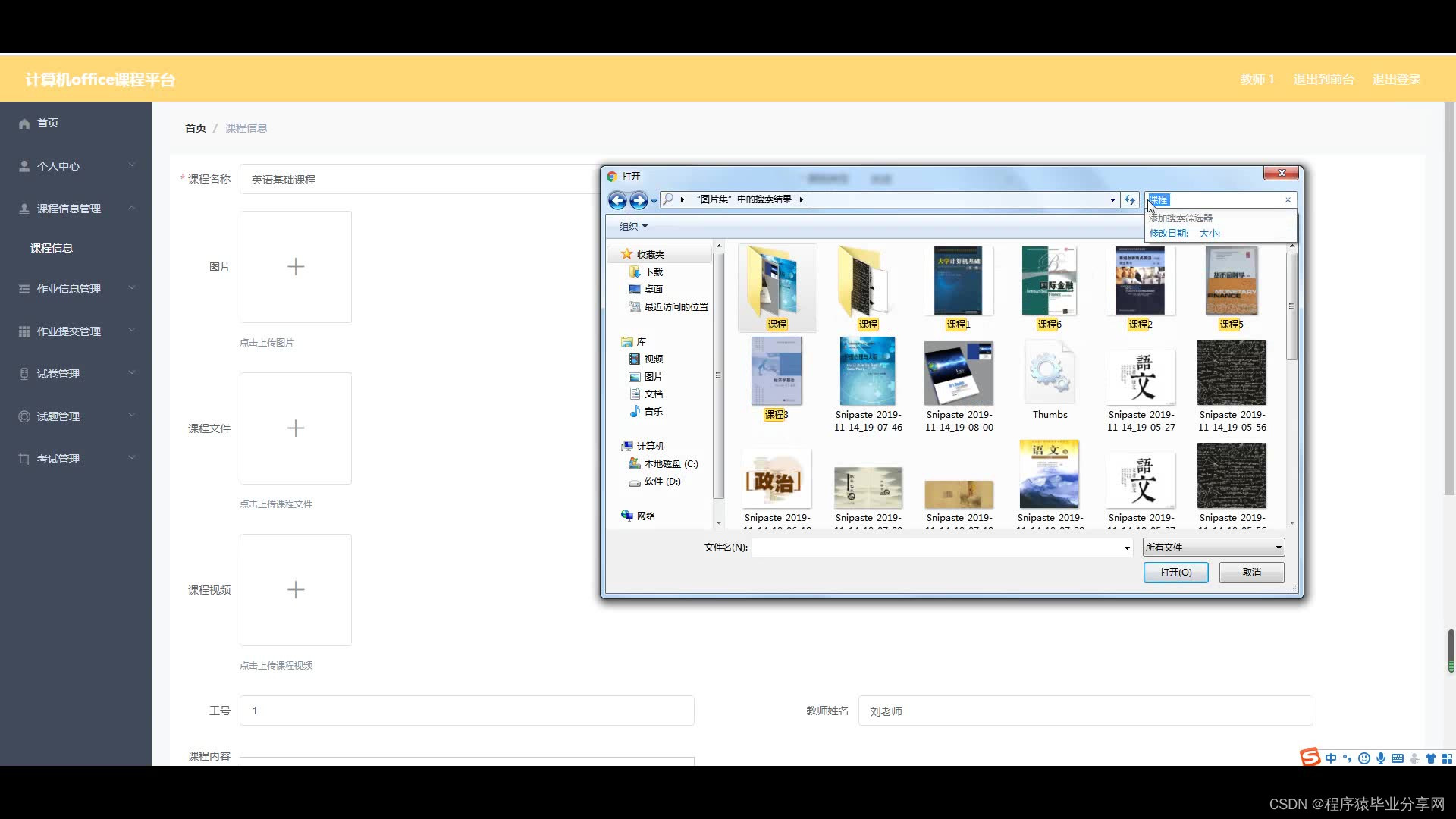Click the refresh icon beside address bar
The image size is (1456, 819).
coord(1130,200)
